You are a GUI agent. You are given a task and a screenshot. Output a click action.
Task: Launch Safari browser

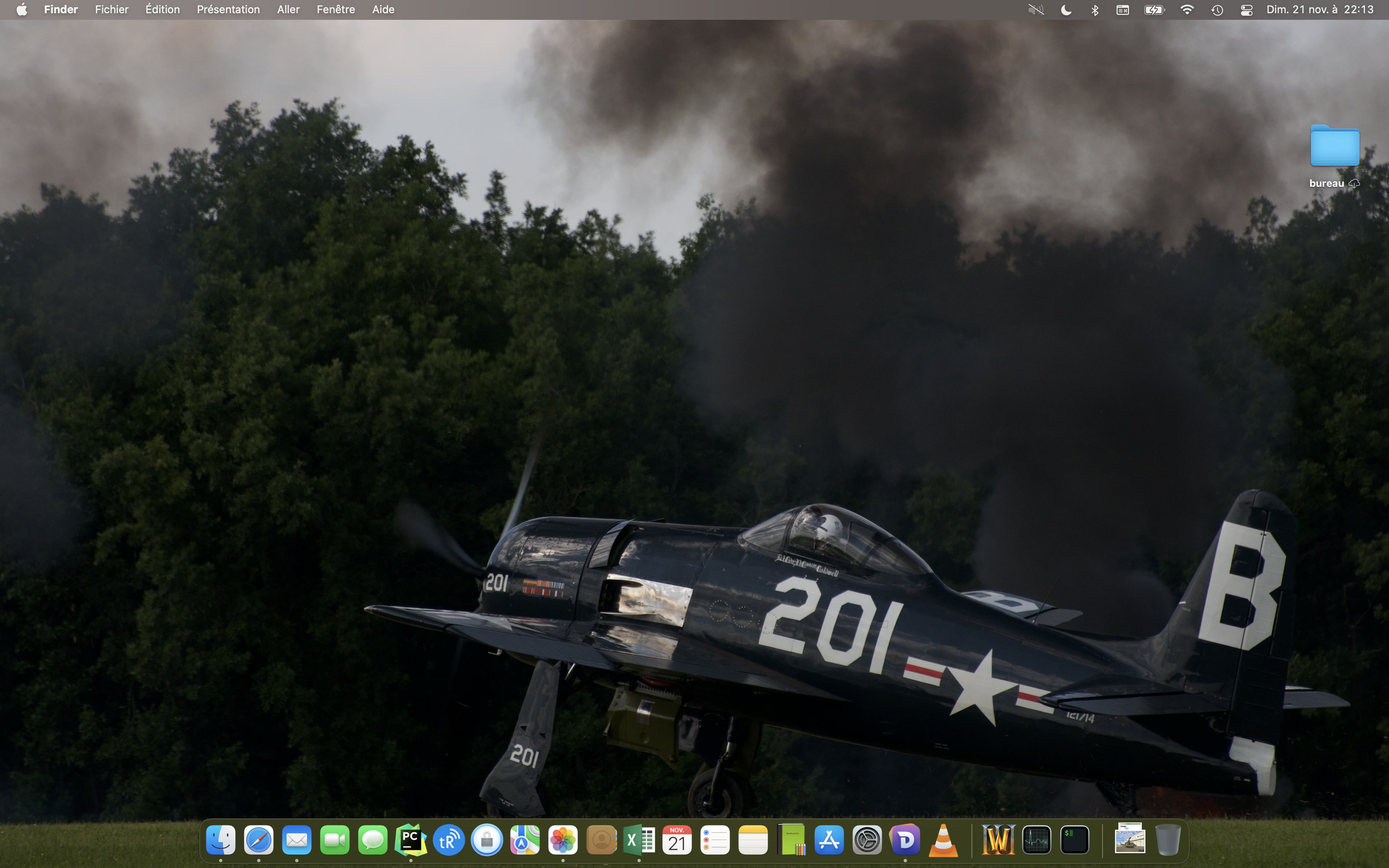[x=258, y=840]
